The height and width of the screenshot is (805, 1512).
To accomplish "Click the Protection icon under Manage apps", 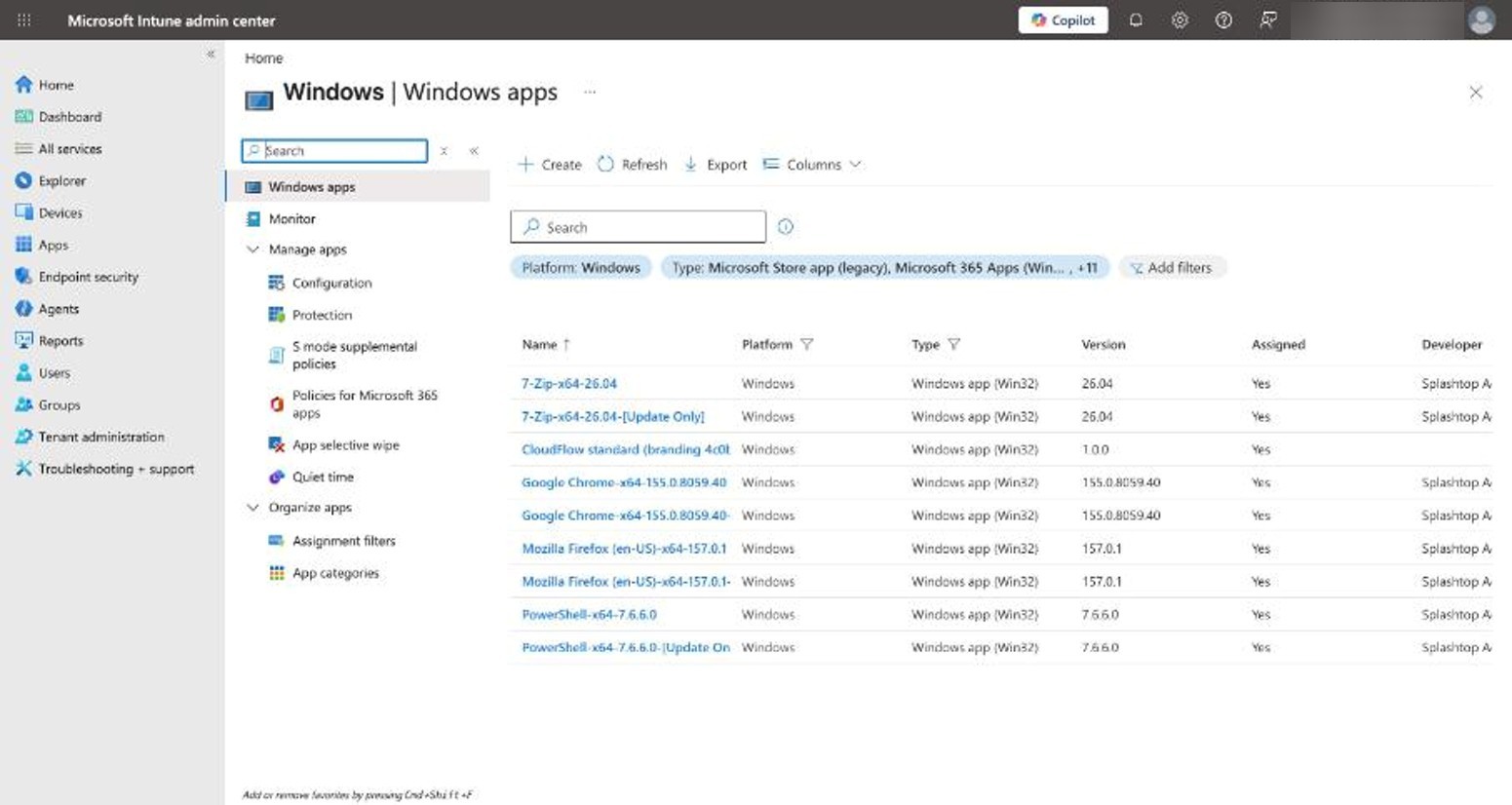I will 276,315.
